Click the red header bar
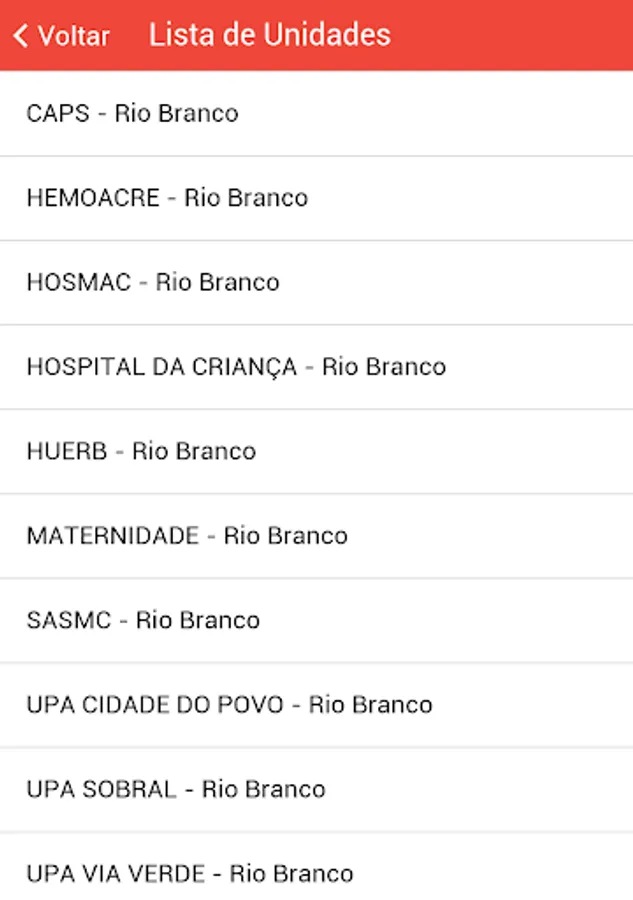 [500, 35]
